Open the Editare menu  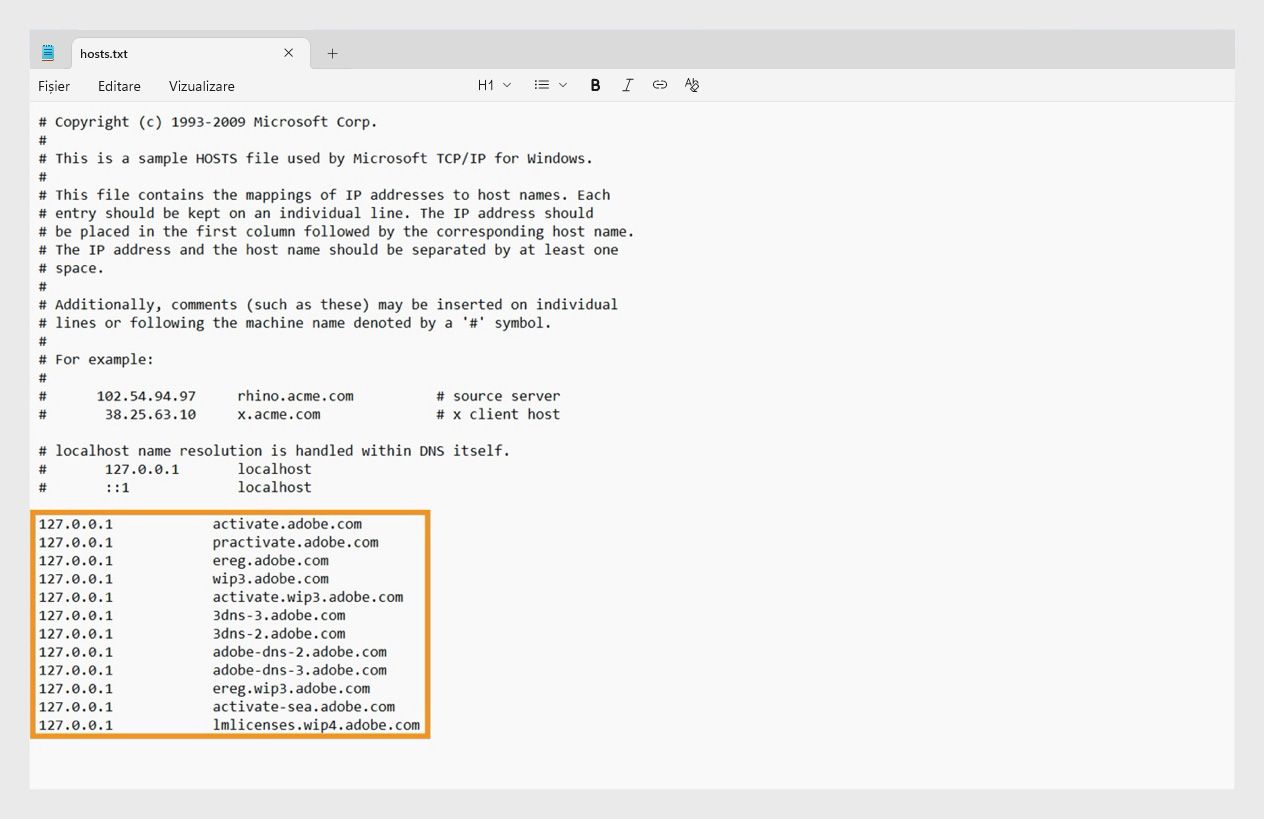pos(119,86)
